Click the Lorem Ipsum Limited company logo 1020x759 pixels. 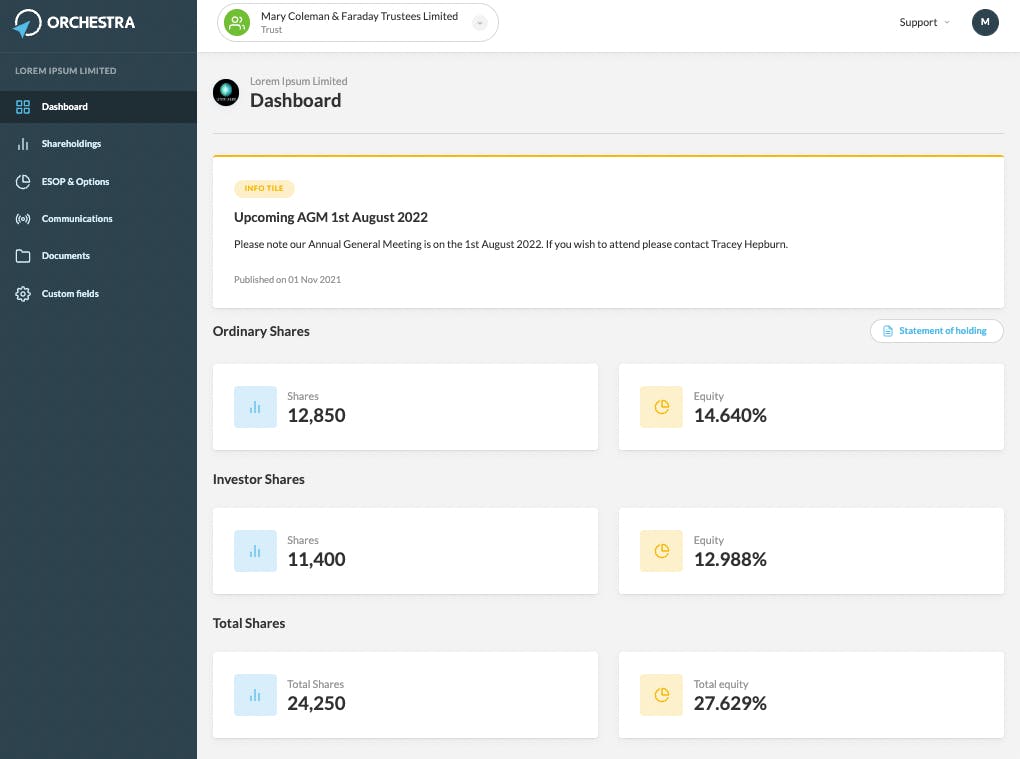pos(226,92)
